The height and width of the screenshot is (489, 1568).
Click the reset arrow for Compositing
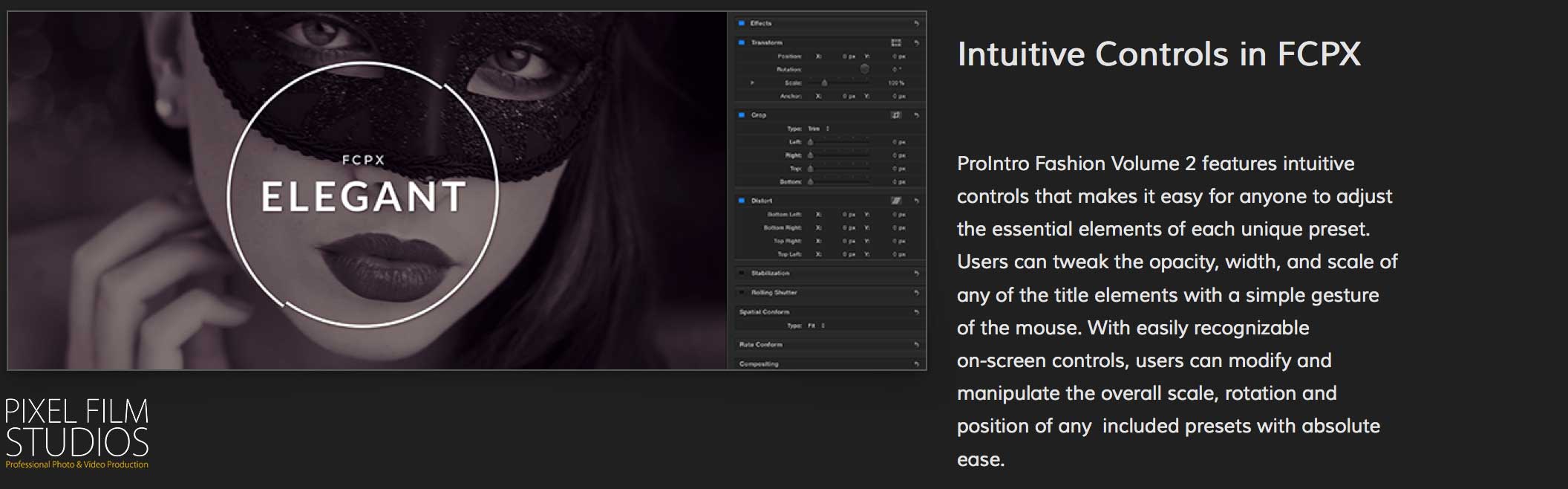[916, 364]
